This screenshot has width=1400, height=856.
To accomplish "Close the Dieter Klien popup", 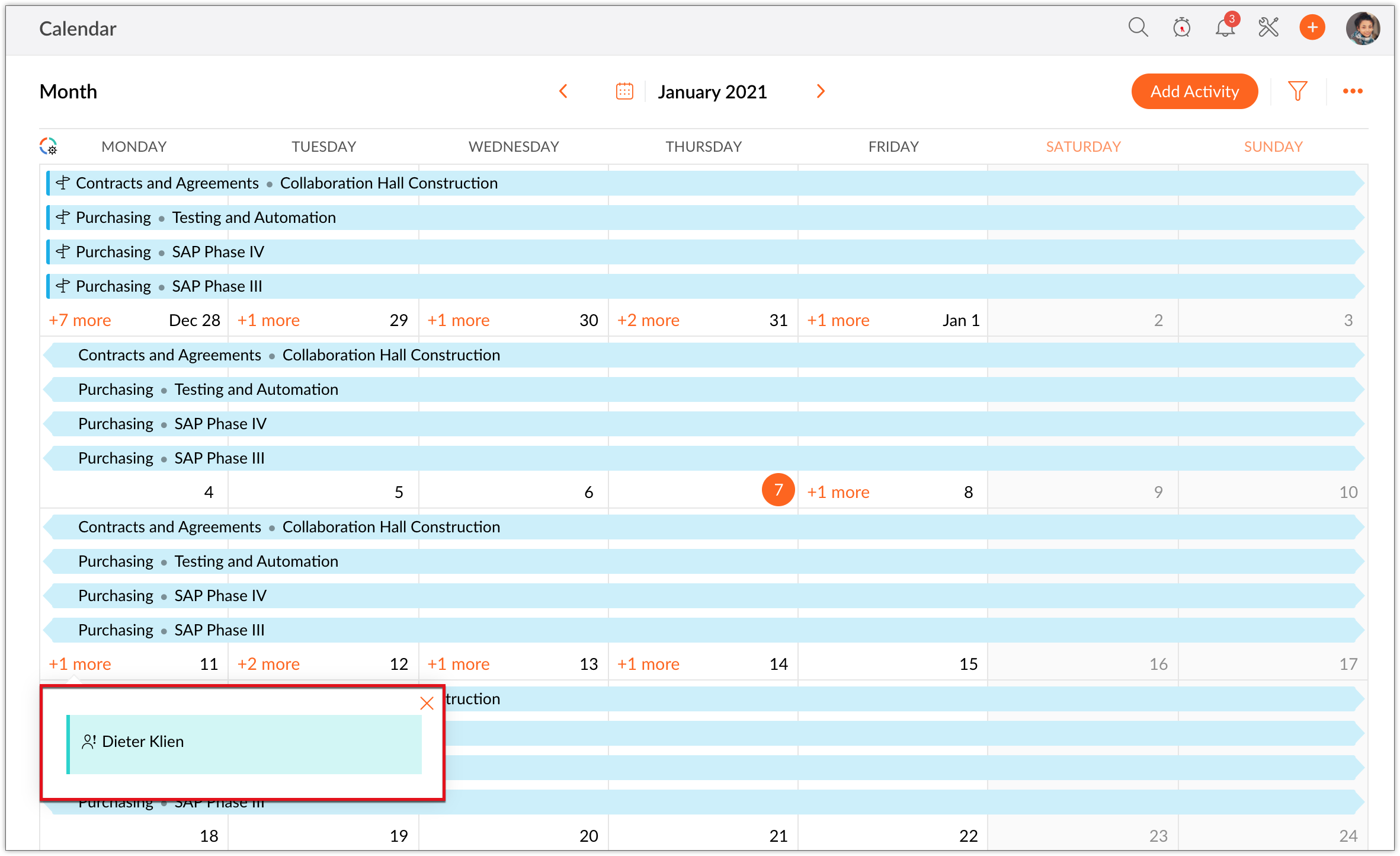I will [x=427, y=704].
